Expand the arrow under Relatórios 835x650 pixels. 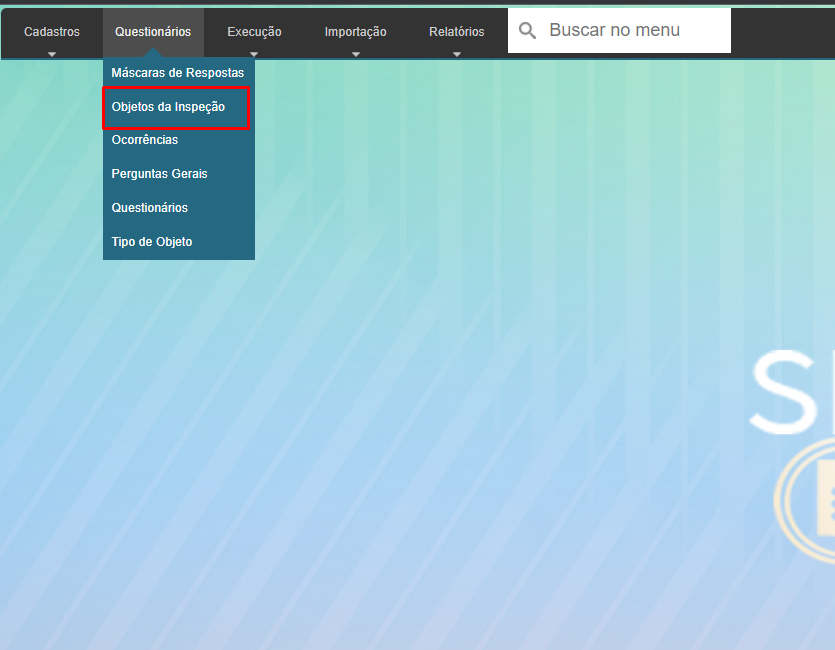pos(457,54)
